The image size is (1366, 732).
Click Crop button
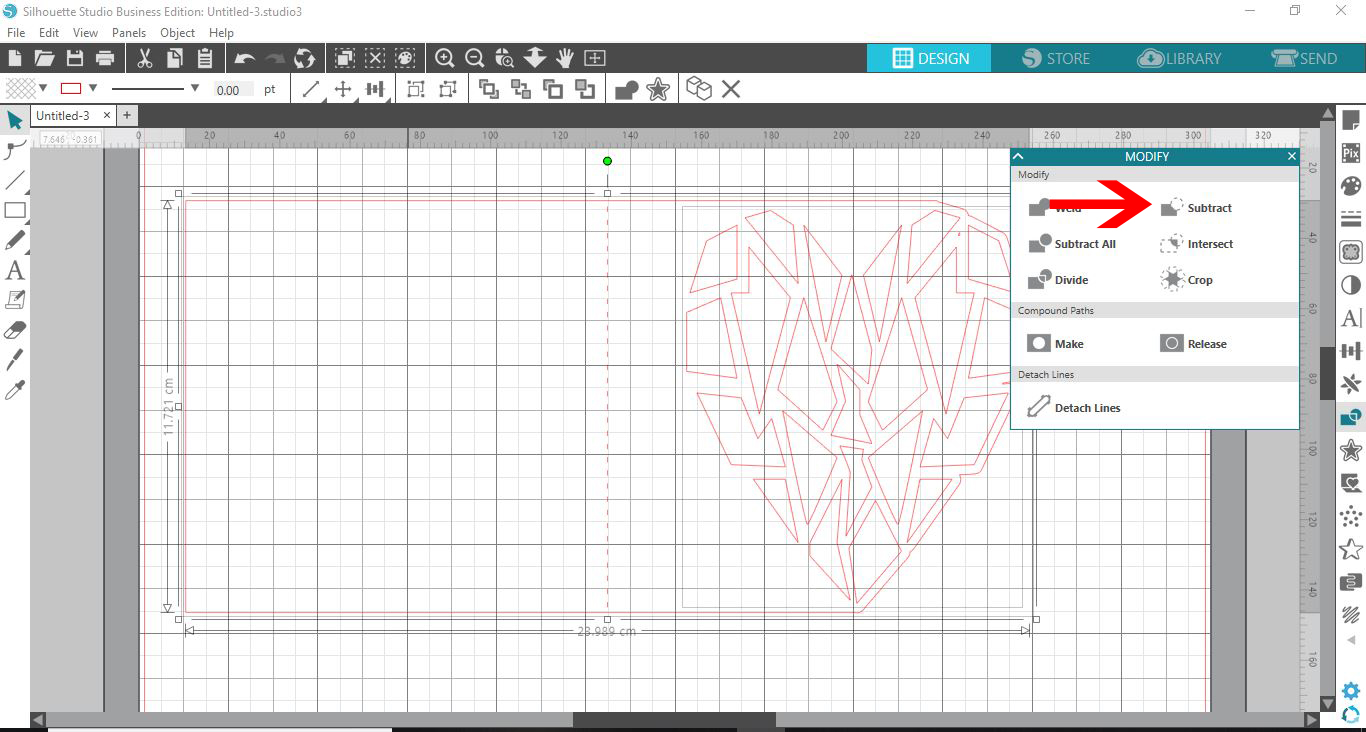tap(1186, 280)
